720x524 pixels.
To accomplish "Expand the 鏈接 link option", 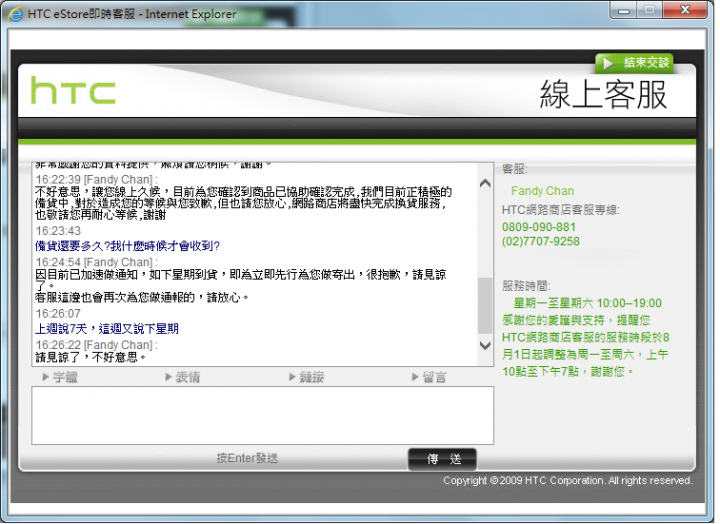I will [x=307, y=377].
